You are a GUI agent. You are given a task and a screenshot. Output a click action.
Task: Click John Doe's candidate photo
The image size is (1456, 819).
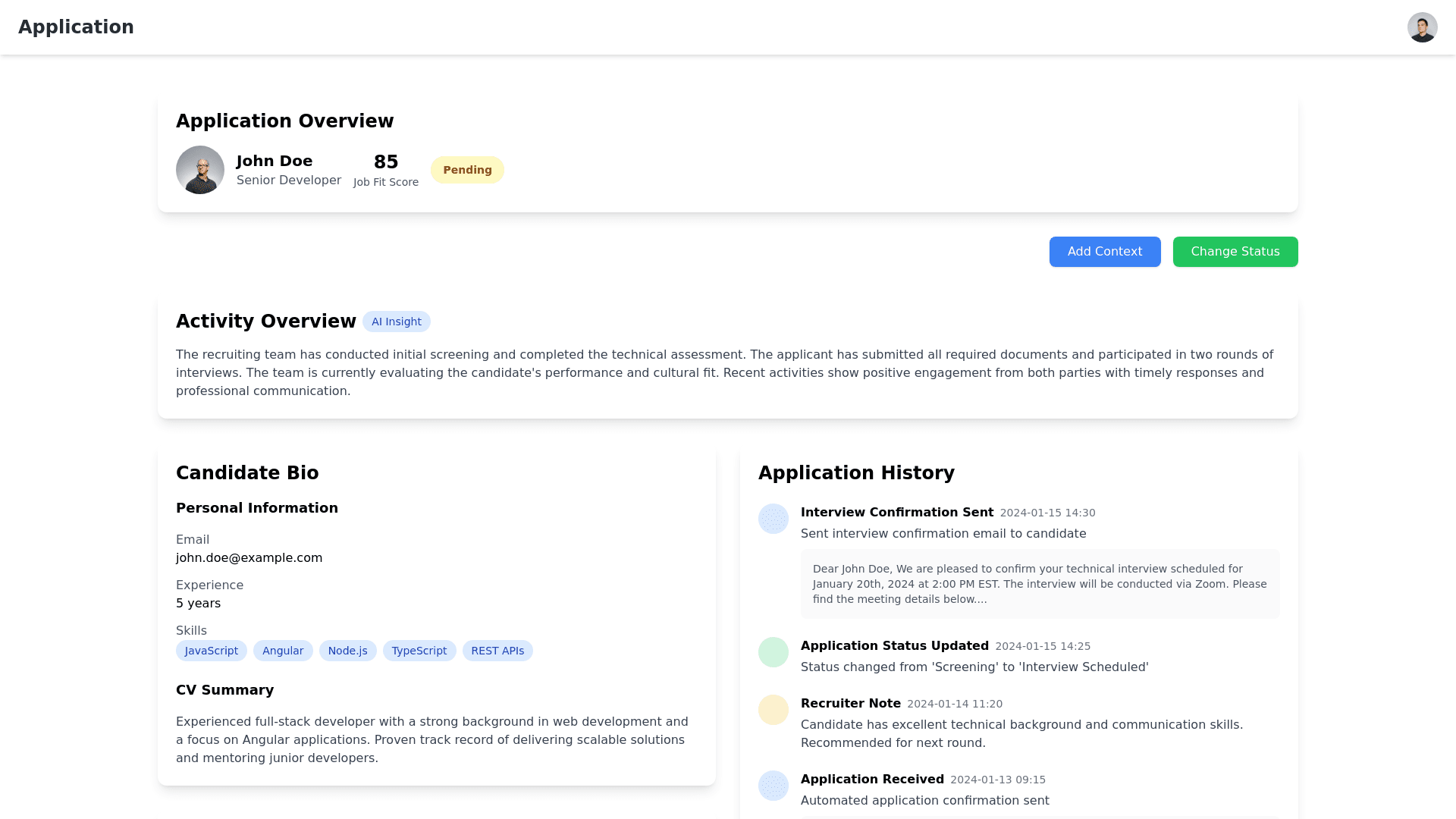(x=200, y=170)
